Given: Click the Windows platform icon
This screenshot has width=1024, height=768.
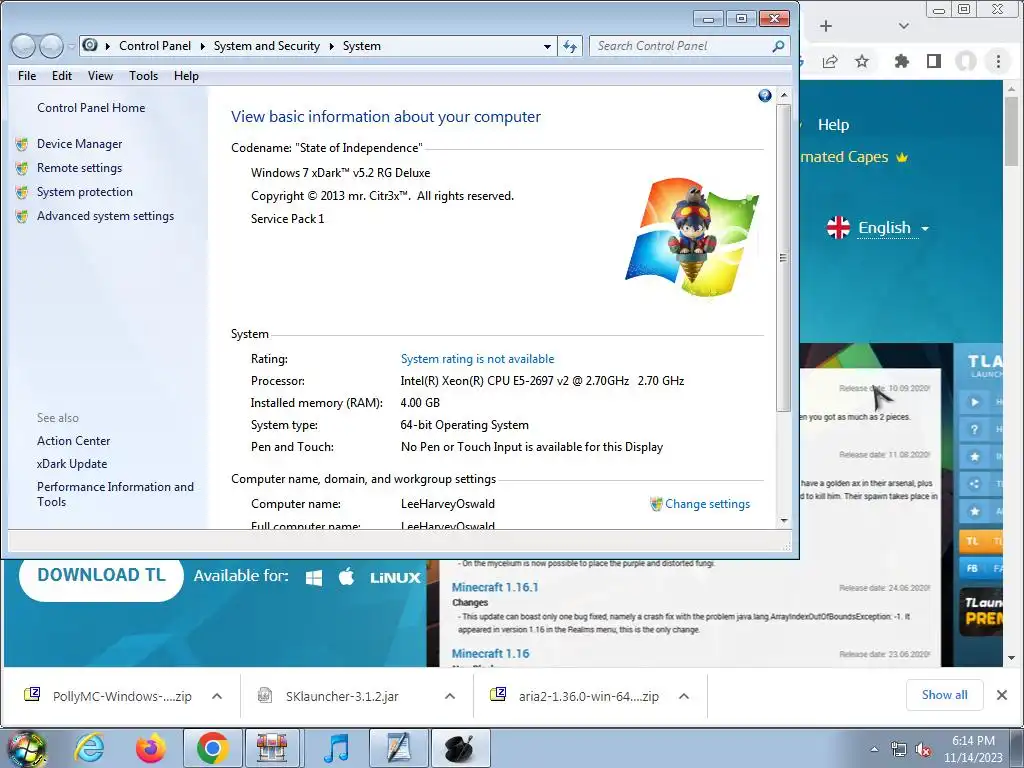Looking at the screenshot, I should pyautogui.click(x=313, y=577).
